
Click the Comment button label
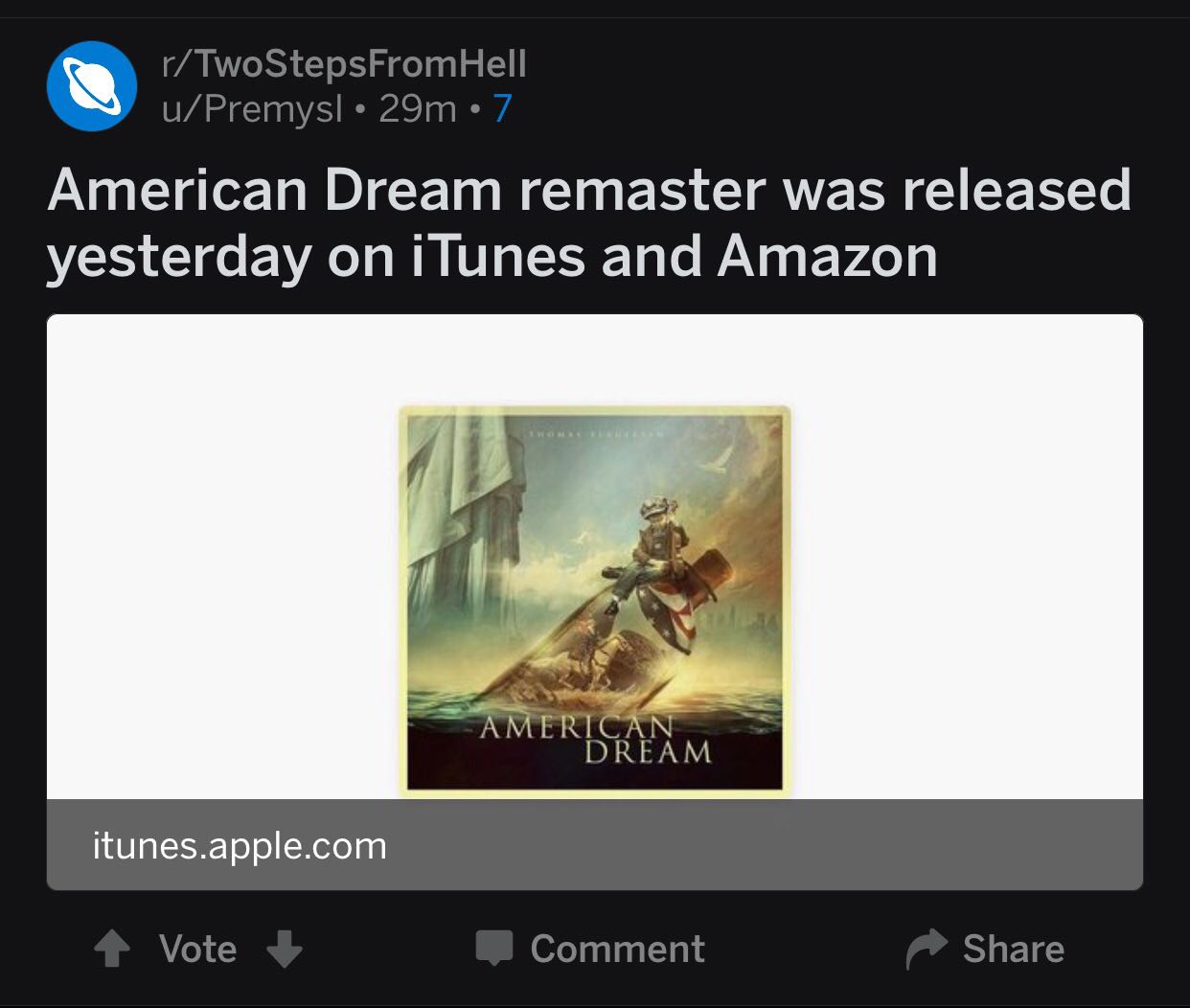(618, 950)
